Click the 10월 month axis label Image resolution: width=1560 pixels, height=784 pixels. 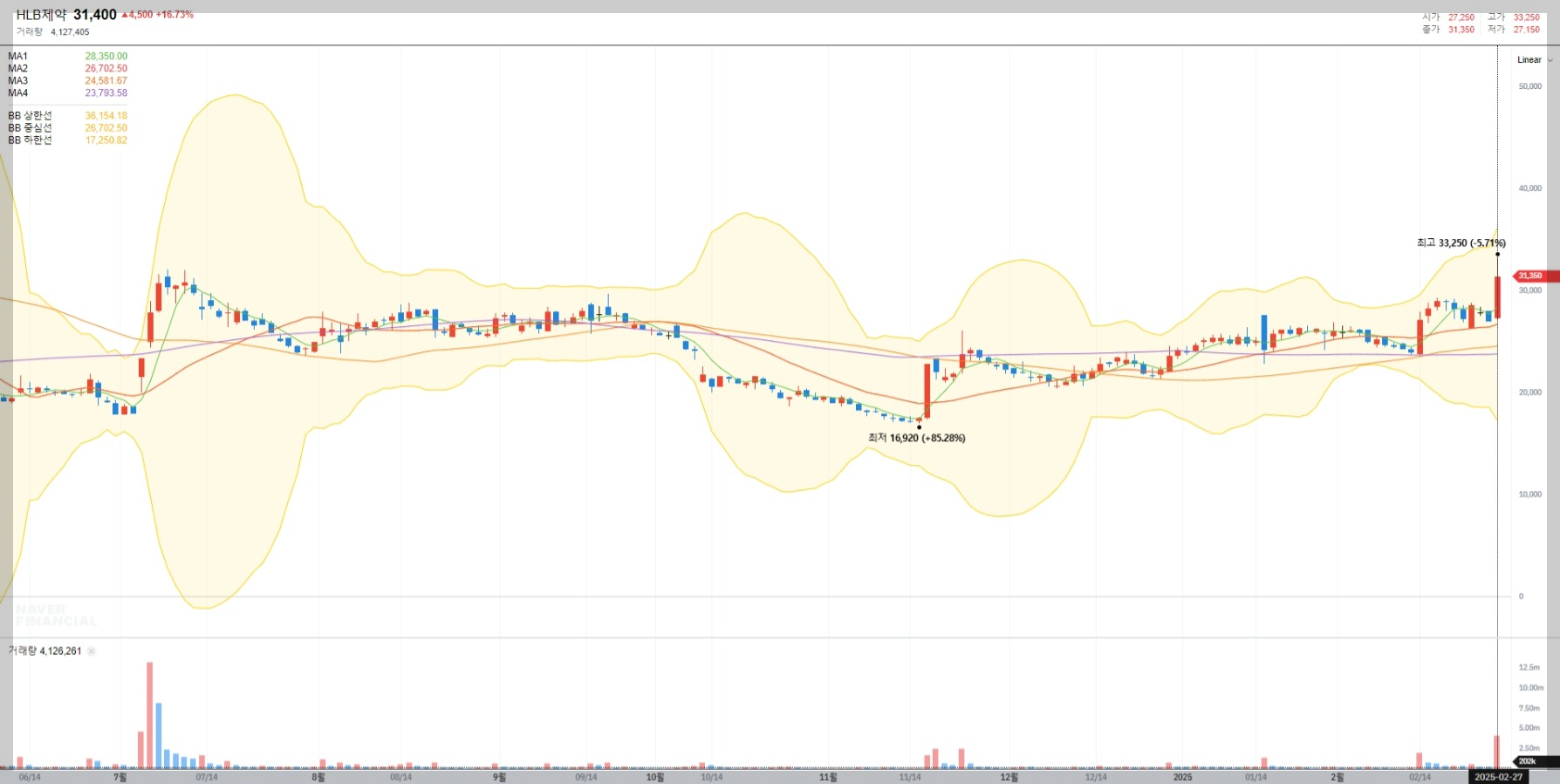655,777
